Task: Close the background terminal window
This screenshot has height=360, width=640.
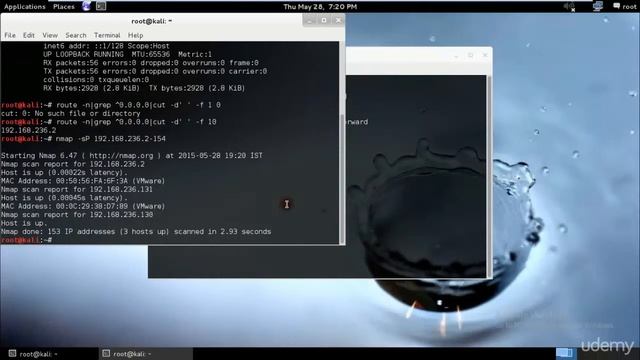Action: tap(485, 55)
